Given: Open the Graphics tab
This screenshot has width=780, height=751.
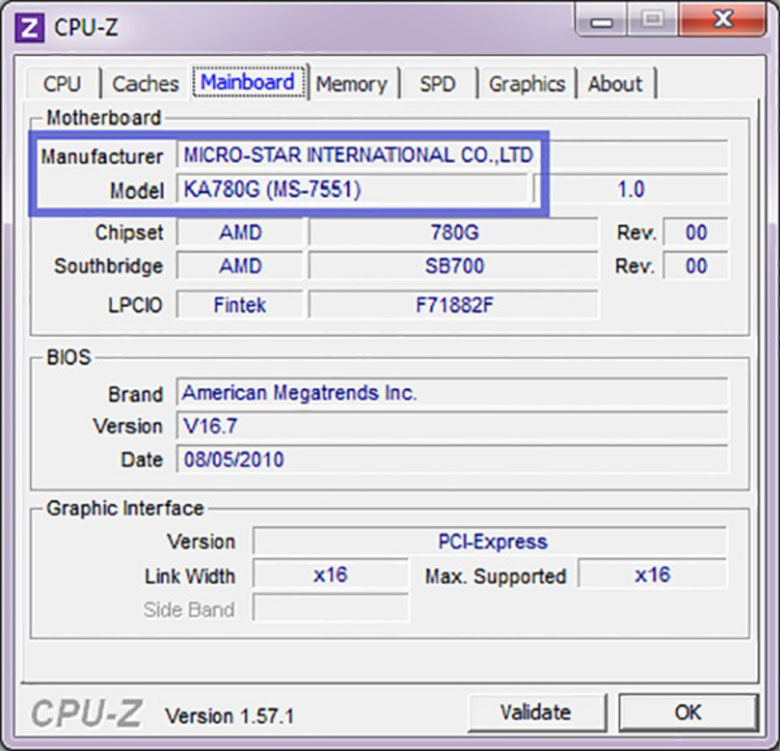Looking at the screenshot, I should click(x=527, y=84).
